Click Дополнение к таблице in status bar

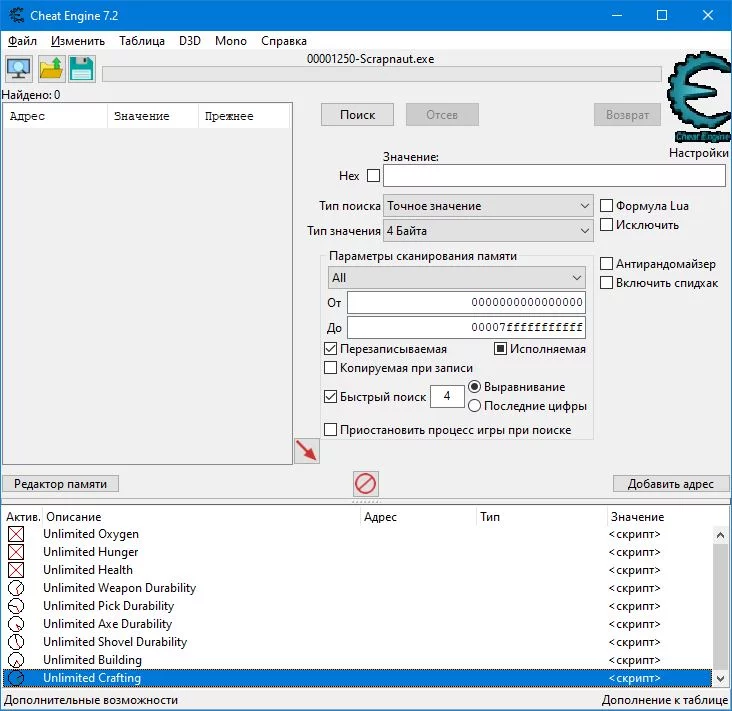point(665,700)
